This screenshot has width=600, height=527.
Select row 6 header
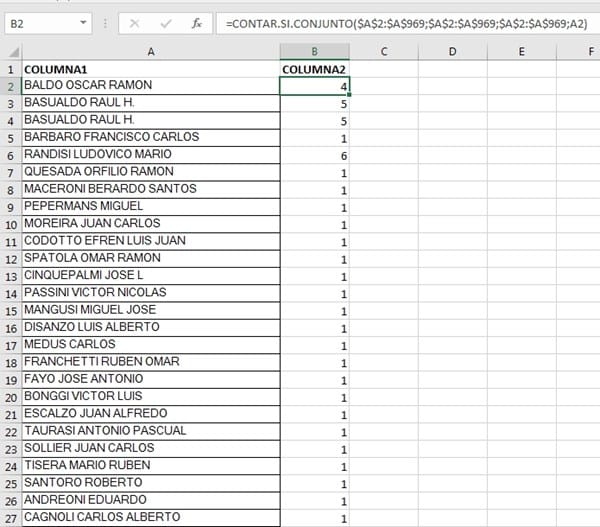click(11, 155)
